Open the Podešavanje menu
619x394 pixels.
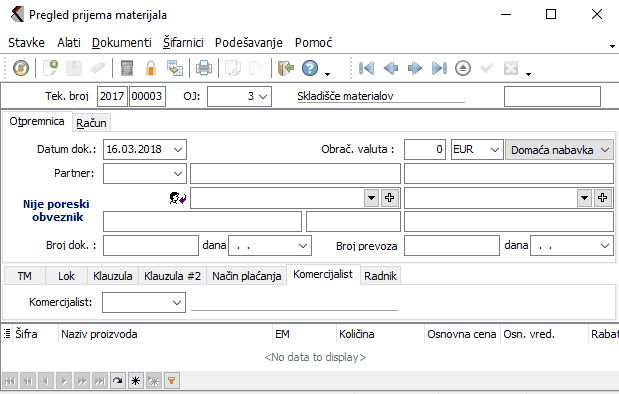coord(249,43)
